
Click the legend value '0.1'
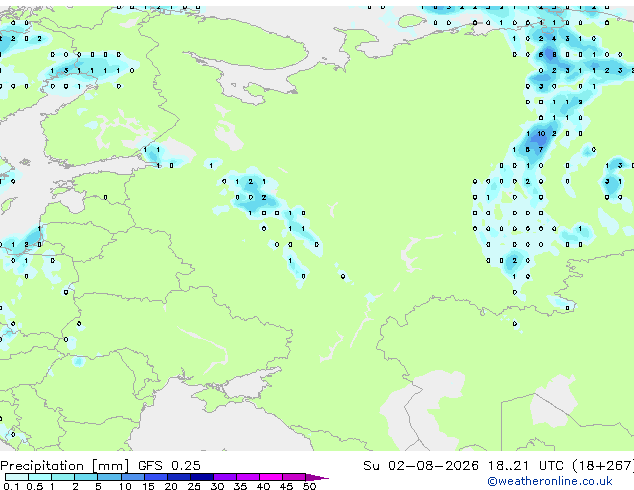coord(11,486)
